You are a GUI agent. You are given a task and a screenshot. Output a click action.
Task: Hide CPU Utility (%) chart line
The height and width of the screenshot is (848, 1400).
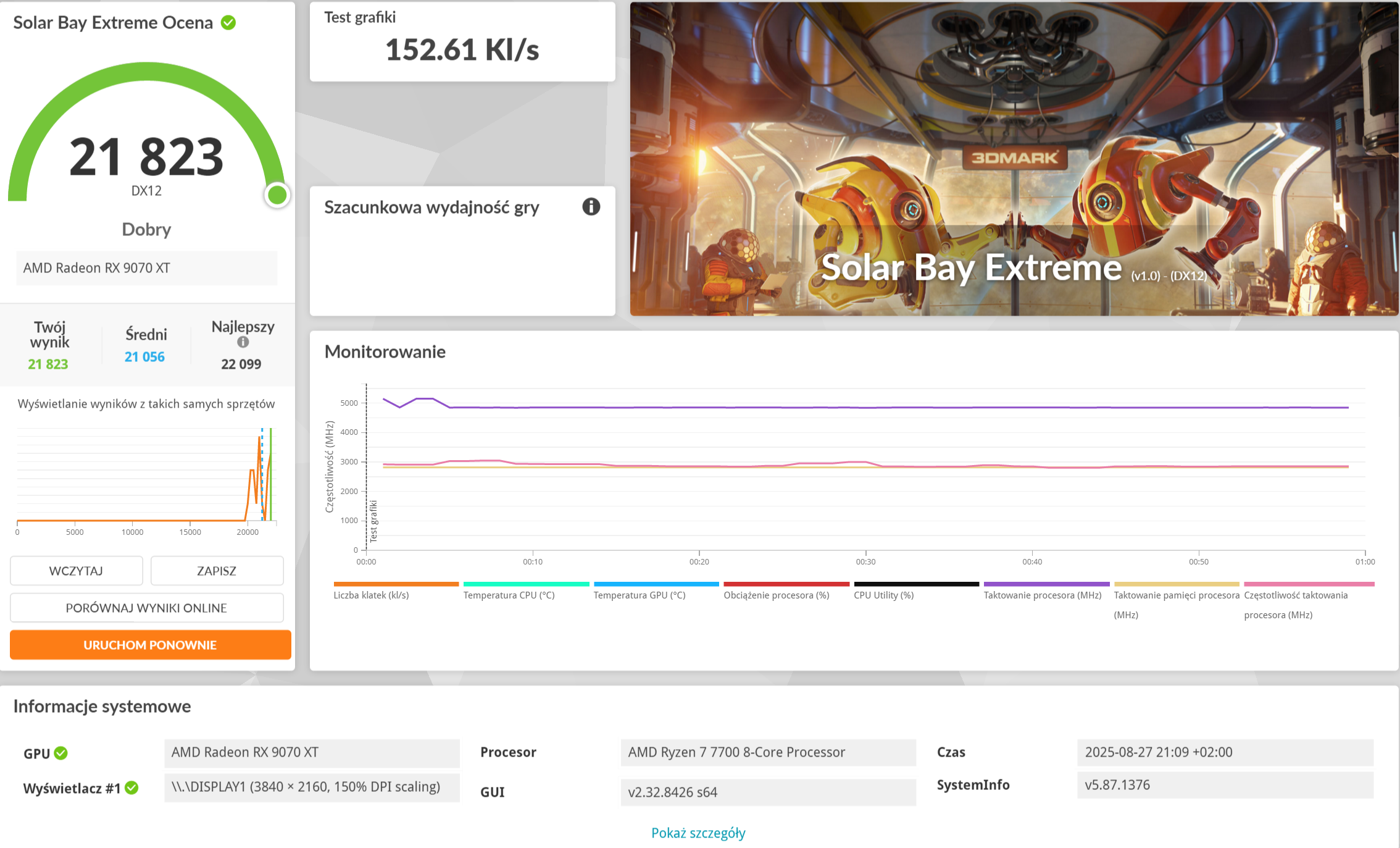click(x=883, y=595)
